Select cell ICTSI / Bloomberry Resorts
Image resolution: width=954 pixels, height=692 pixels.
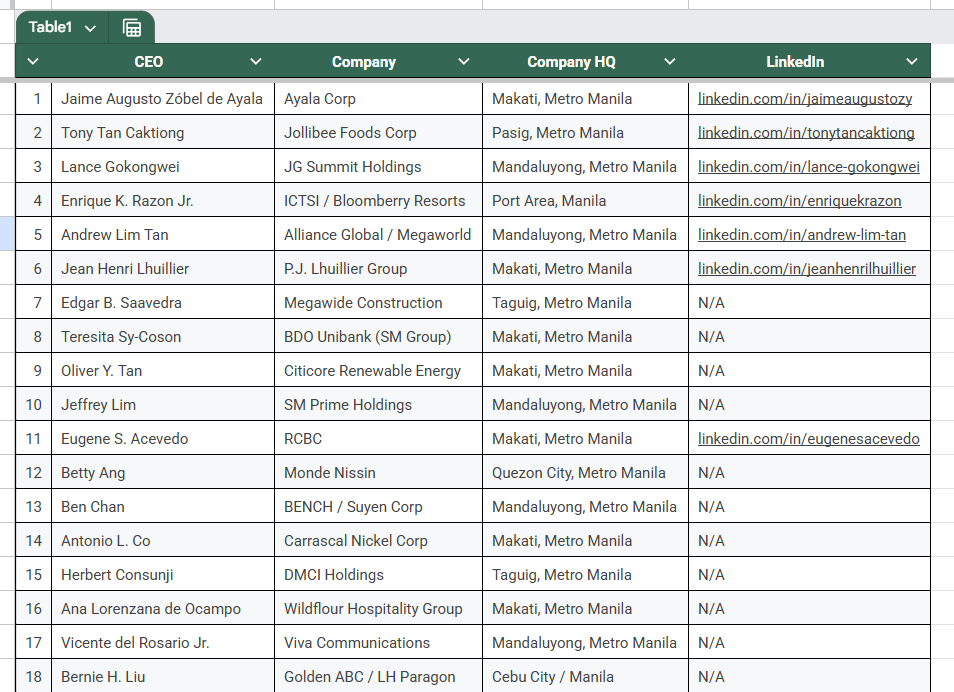tap(378, 201)
